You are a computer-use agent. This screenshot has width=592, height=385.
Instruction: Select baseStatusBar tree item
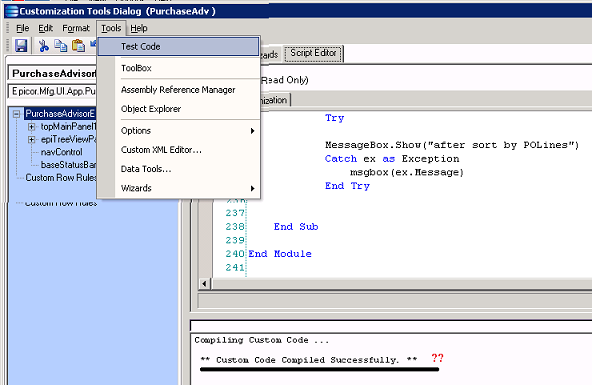(68, 165)
